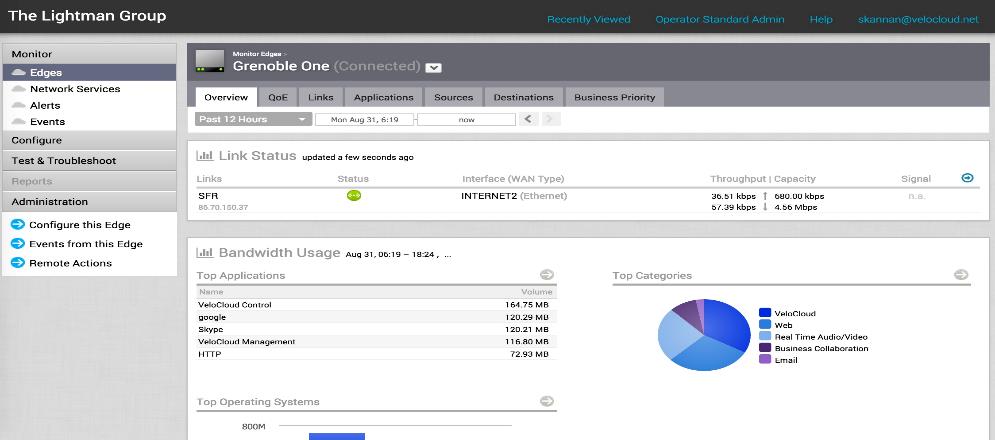The height and width of the screenshot is (440, 995).
Task: Click the Top Categories pie chart
Action: (704, 335)
